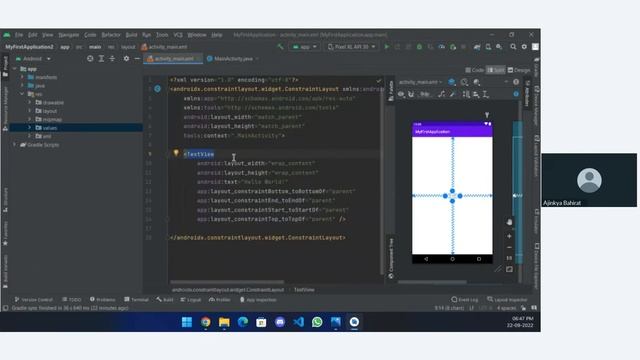The height and width of the screenshot is (360, 640).
Task: Toggle the View Options eye icon
Action: pyautogui.click(x=401, y=94)
